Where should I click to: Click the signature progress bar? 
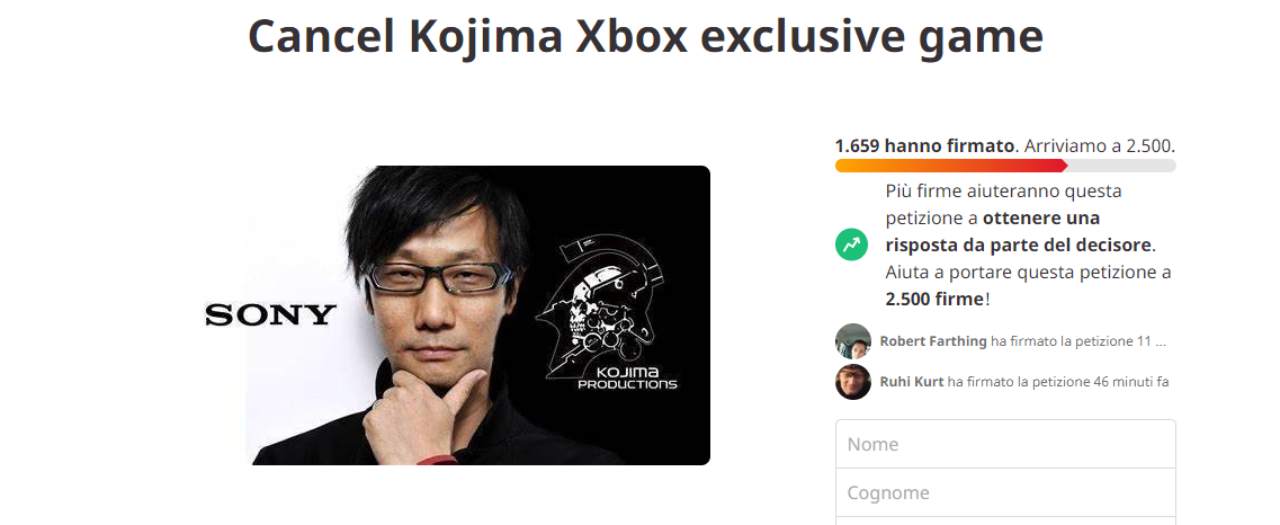1005,166
